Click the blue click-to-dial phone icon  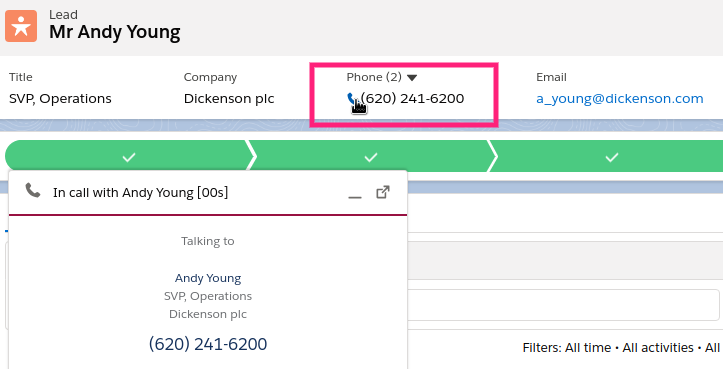(352, 98)
